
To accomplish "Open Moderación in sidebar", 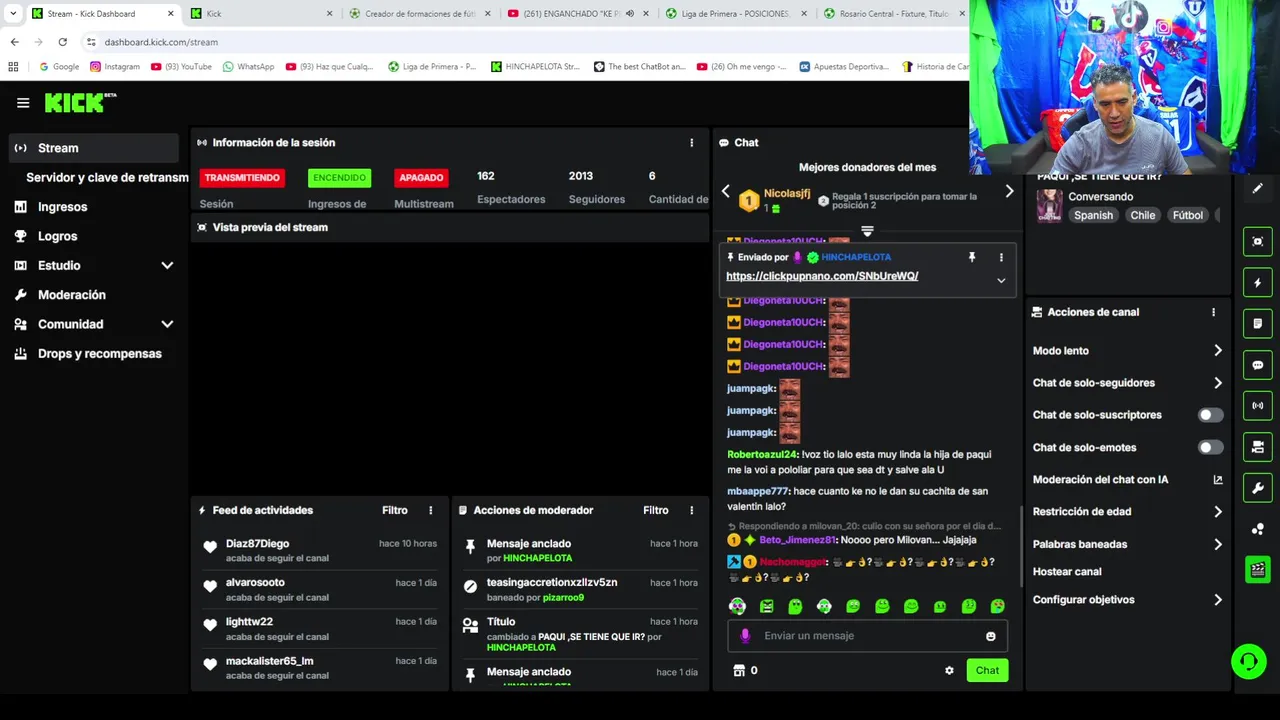I will click(x=71, y=295).
